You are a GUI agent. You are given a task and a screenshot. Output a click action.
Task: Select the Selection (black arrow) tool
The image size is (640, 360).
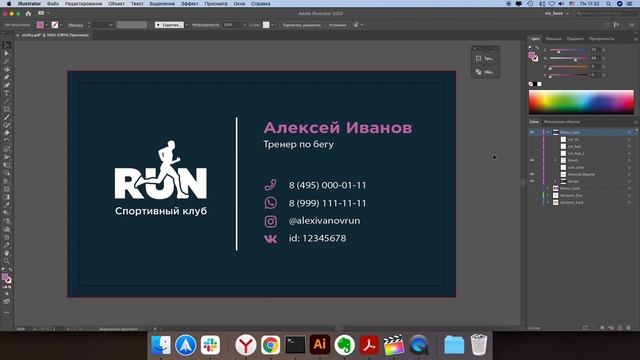click(7, 45)
